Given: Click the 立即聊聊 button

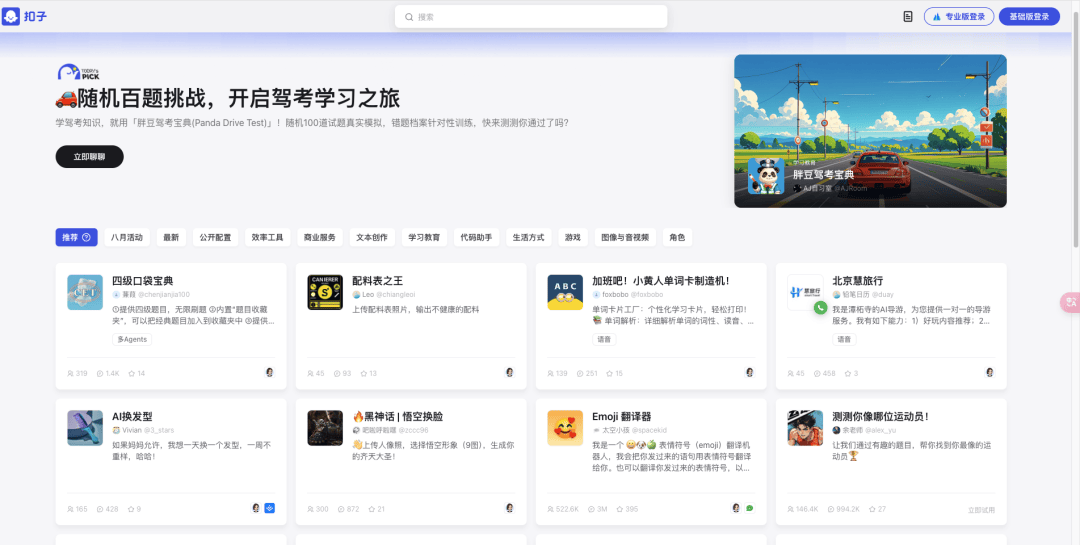Looking at the screenshot, I should tap(90, 156).
